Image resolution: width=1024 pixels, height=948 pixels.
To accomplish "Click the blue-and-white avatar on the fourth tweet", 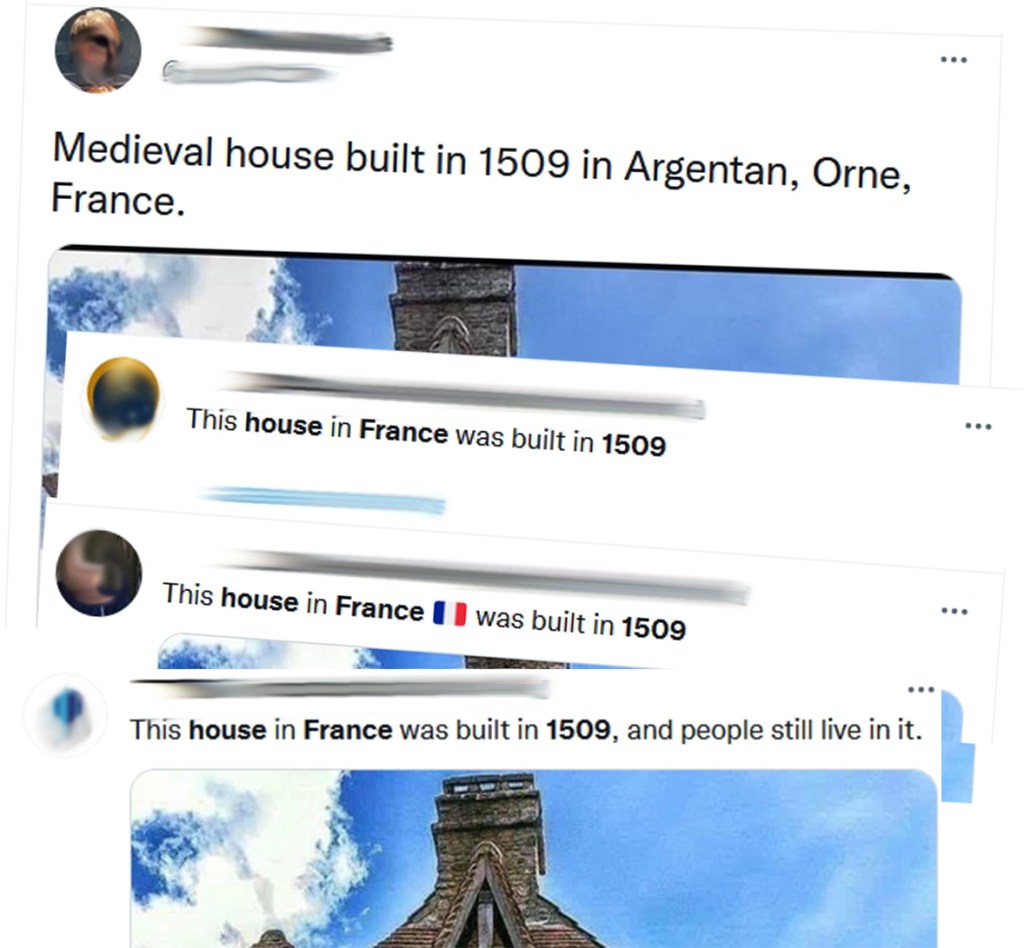I will click(66, 716).
